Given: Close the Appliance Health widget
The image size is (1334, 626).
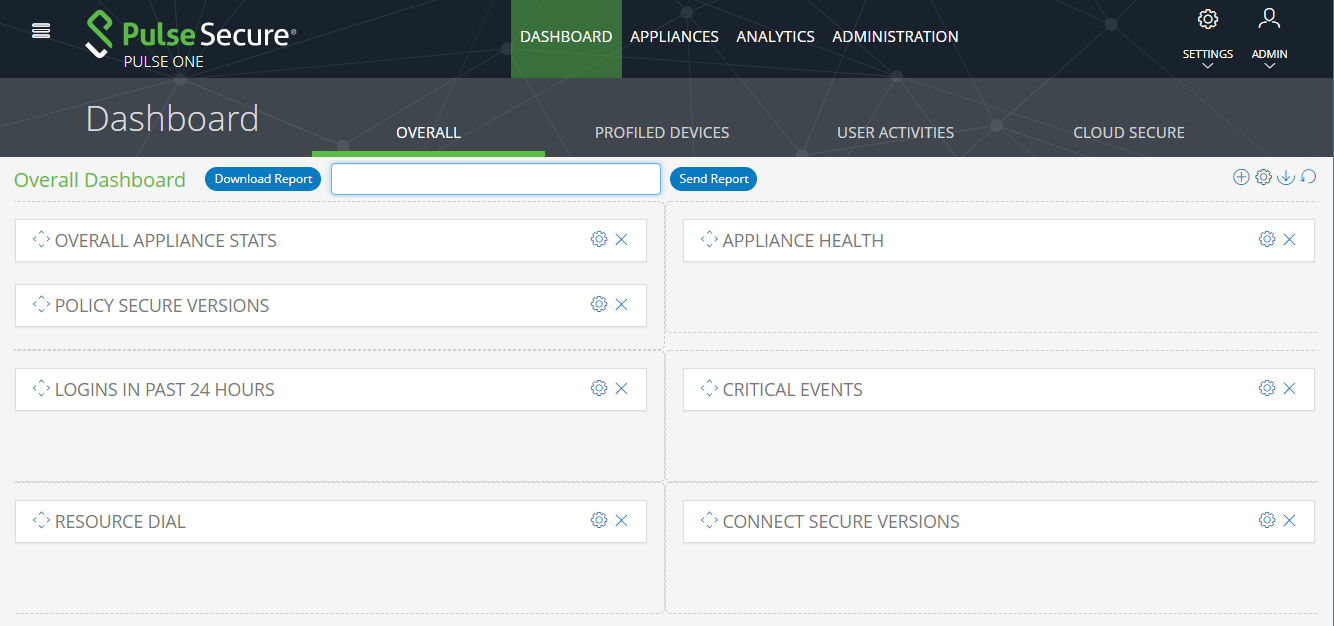Looking at the screenshot, I should point(1289,239).
